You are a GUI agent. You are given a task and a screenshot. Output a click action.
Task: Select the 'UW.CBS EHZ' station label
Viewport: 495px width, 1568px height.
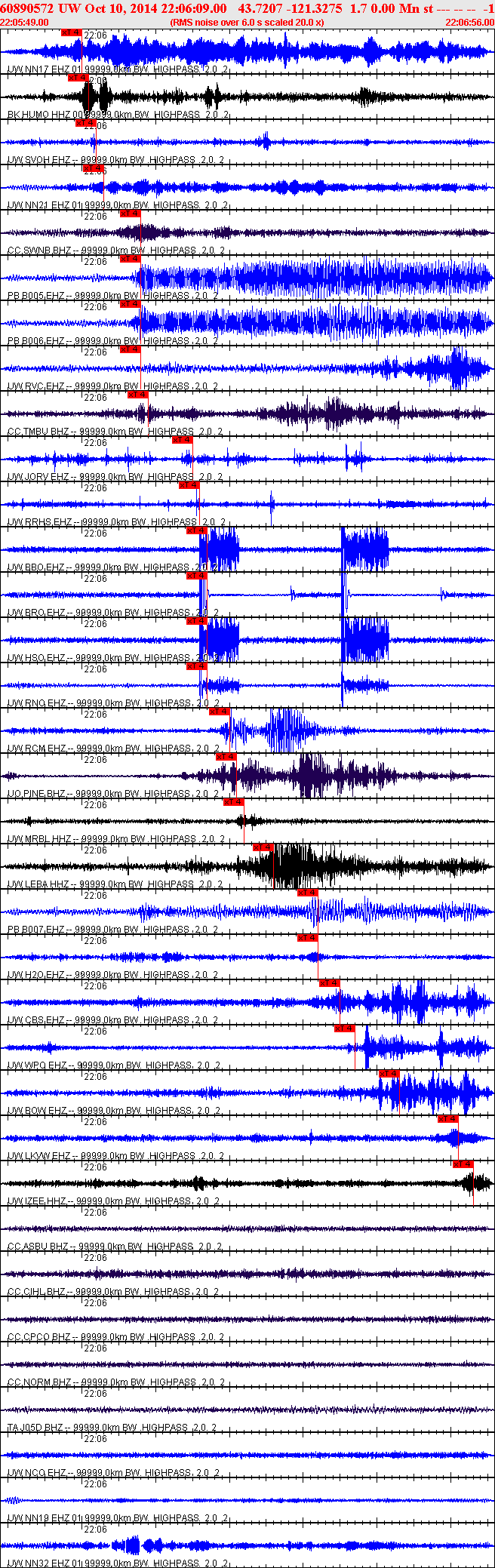[x=36, y=1020]
